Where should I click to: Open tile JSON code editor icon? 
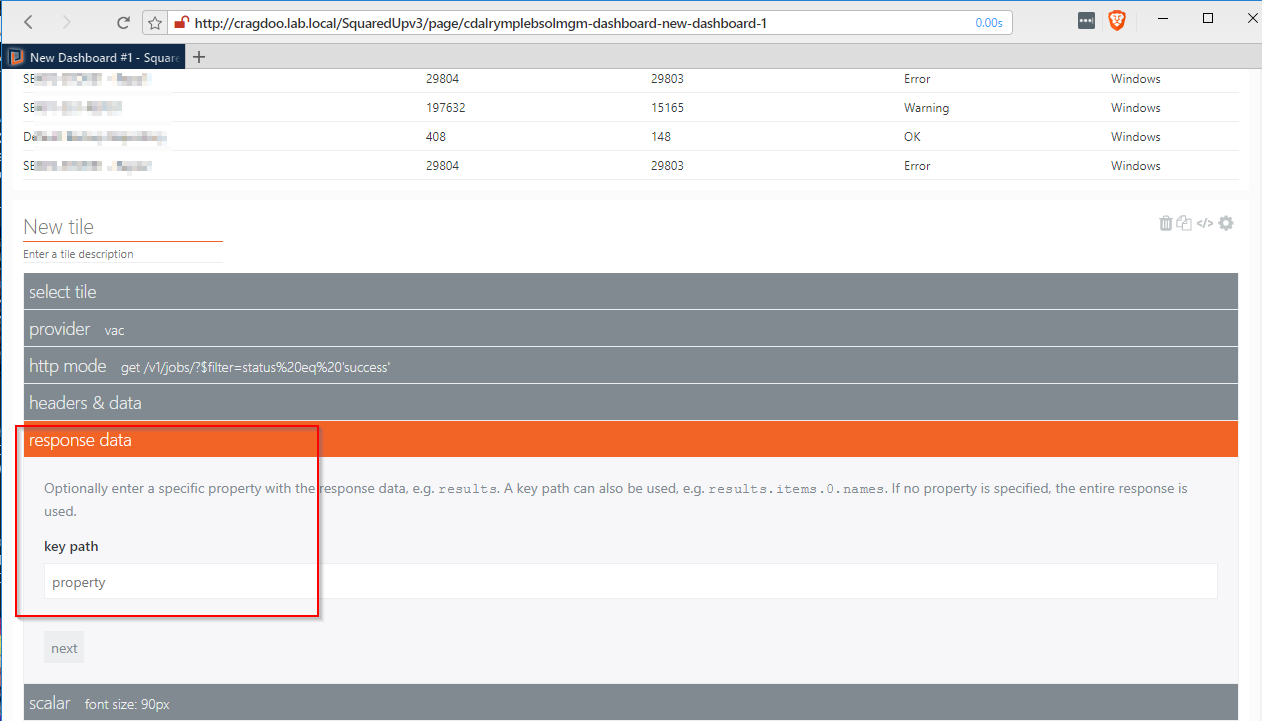tap(1205, 224)
